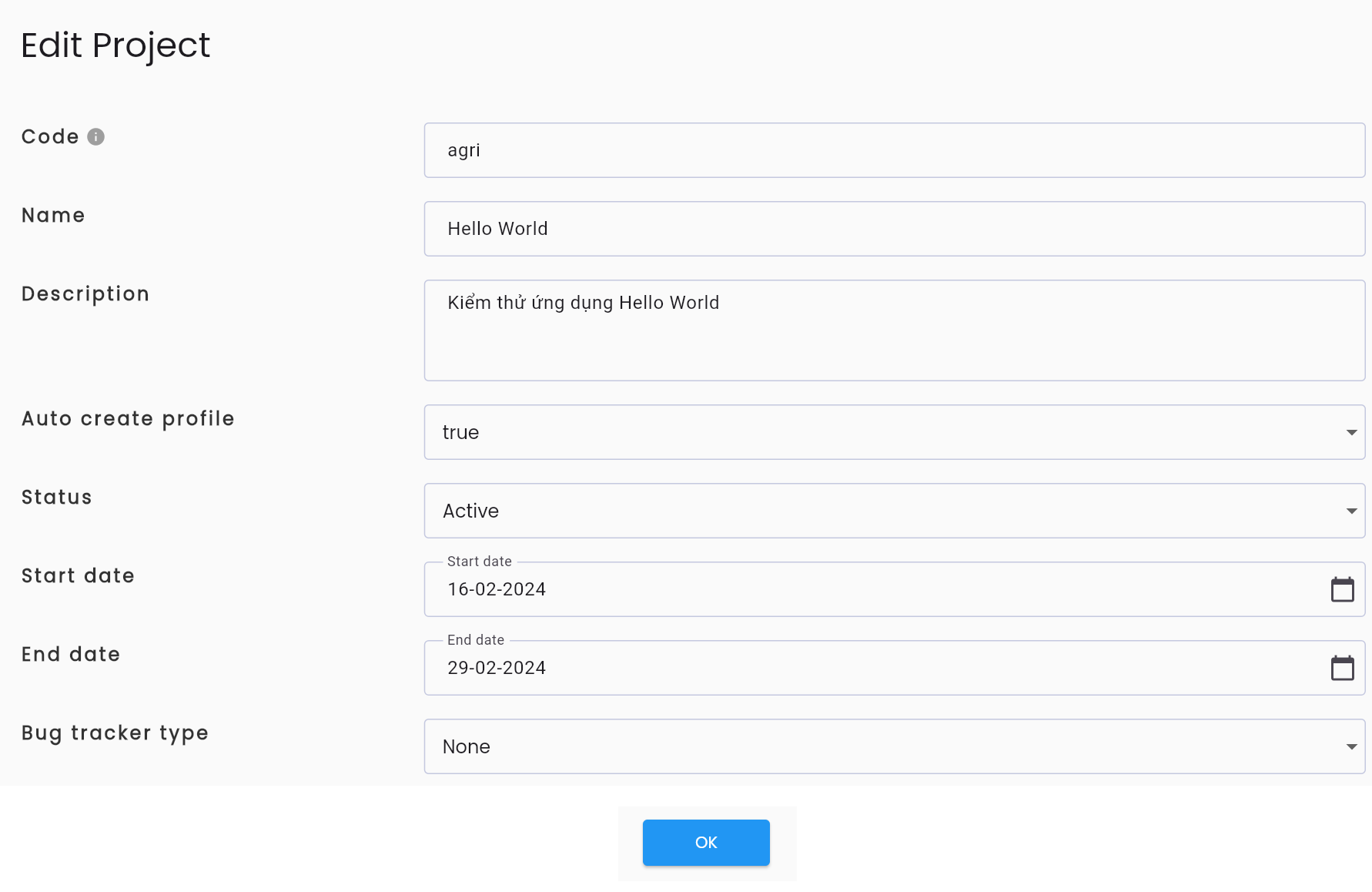Click the End date field value 29-02-2024
This screenshot has height=892, width=1372.
[497, 668]
